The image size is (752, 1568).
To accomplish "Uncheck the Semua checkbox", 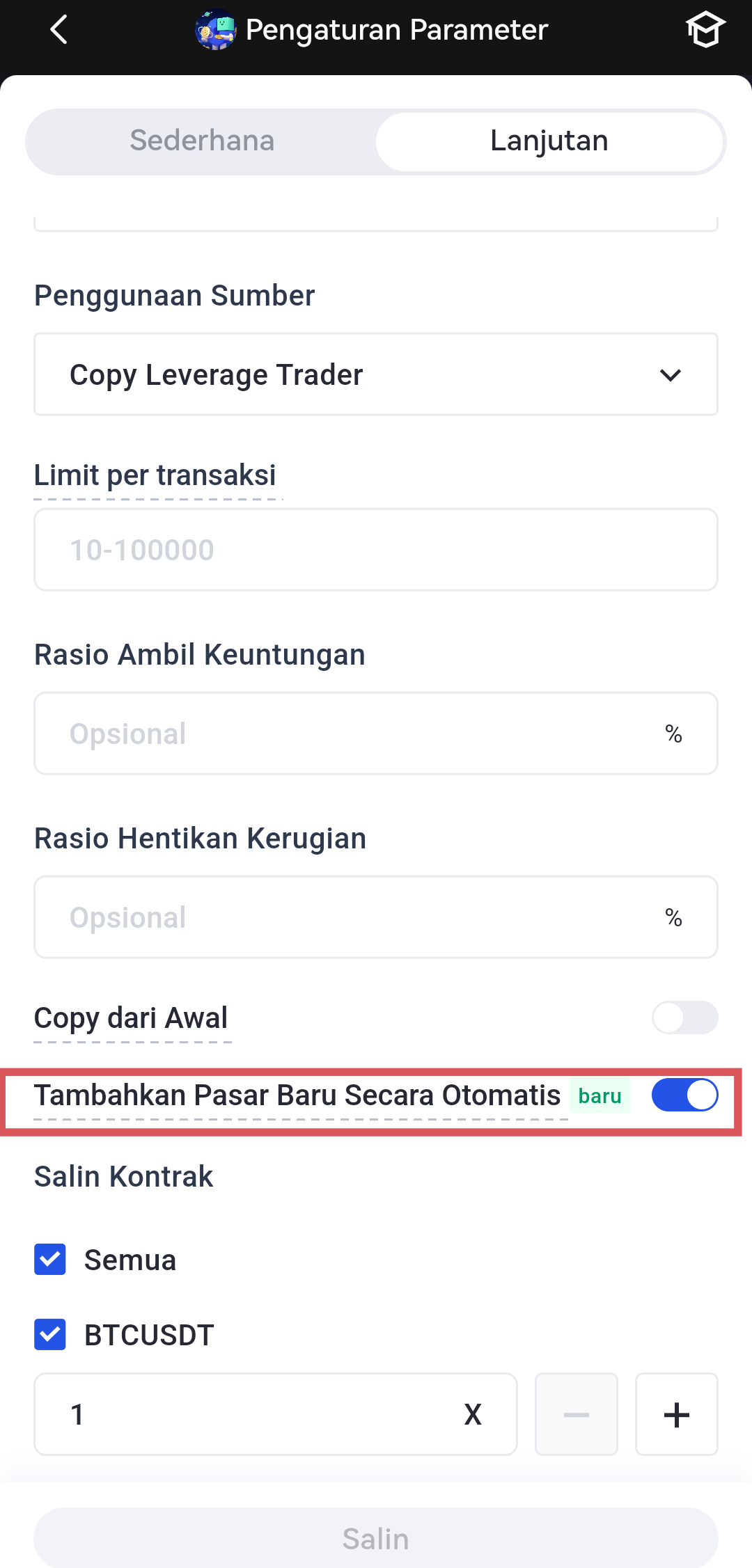I will (x=50, y=1260).
